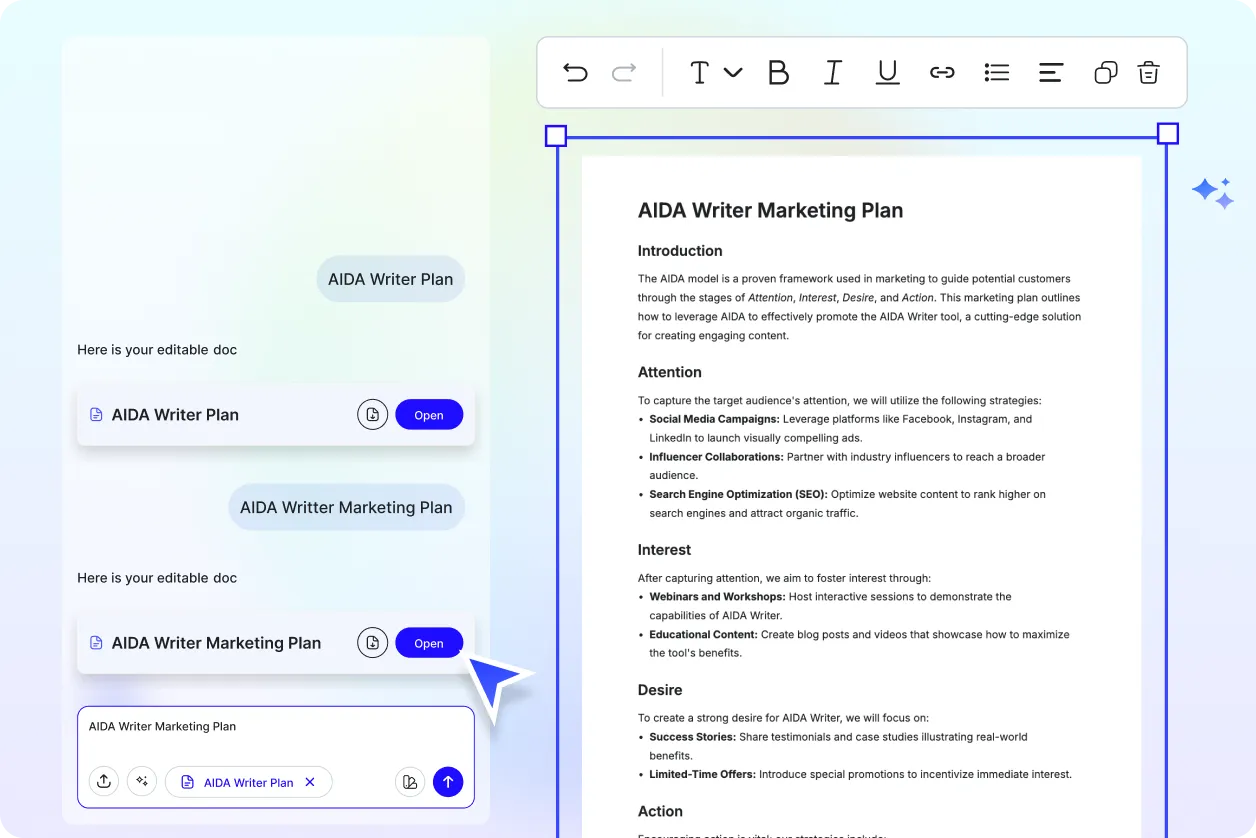Open the AIDA Writer Plan document
Viewport: 1256px width, 838px height.
click(x=429, y=415)
